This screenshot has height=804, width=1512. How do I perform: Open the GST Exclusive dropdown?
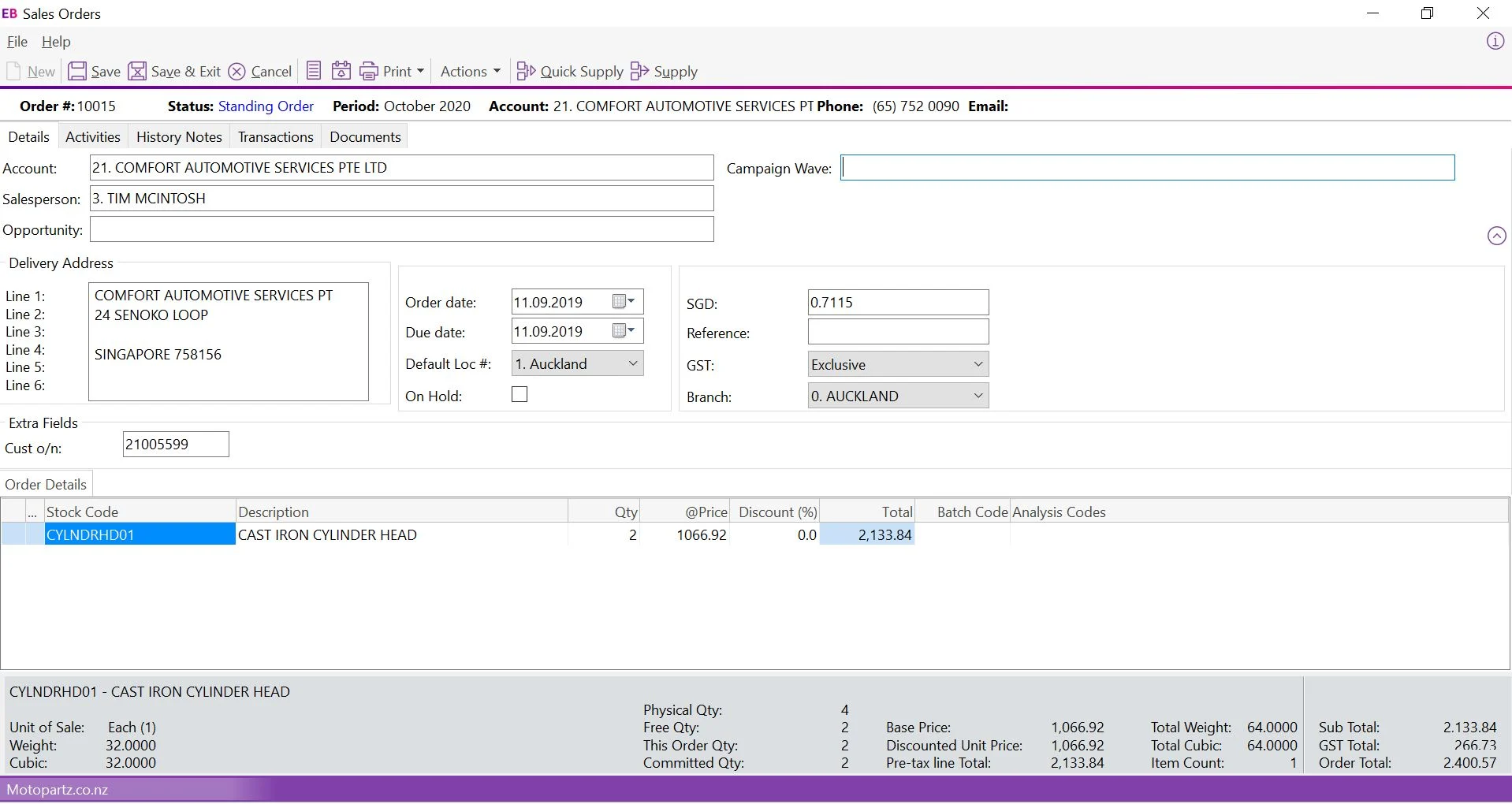pyautogui.click(x=978, y=364)
